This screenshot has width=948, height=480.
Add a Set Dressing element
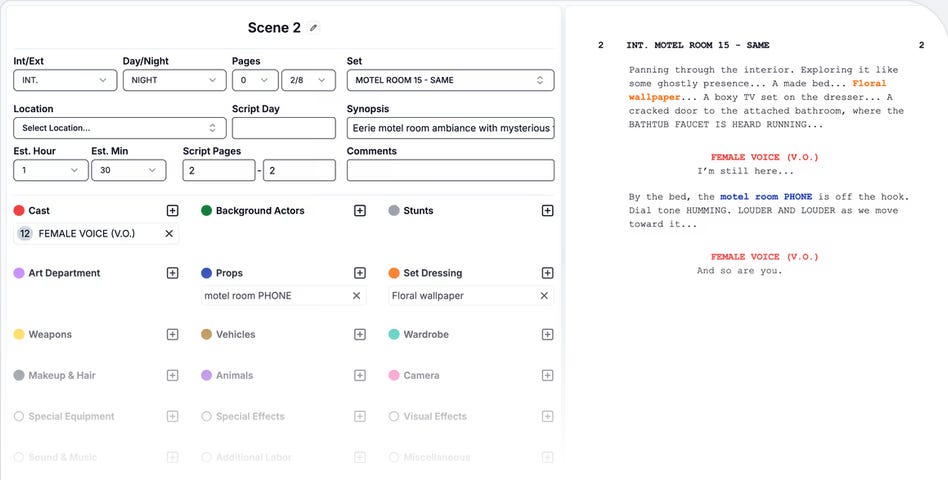point(547,273)
